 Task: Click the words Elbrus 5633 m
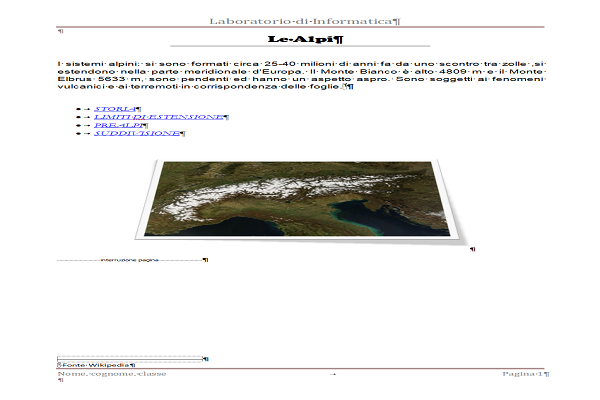click(x=101, y=79)
